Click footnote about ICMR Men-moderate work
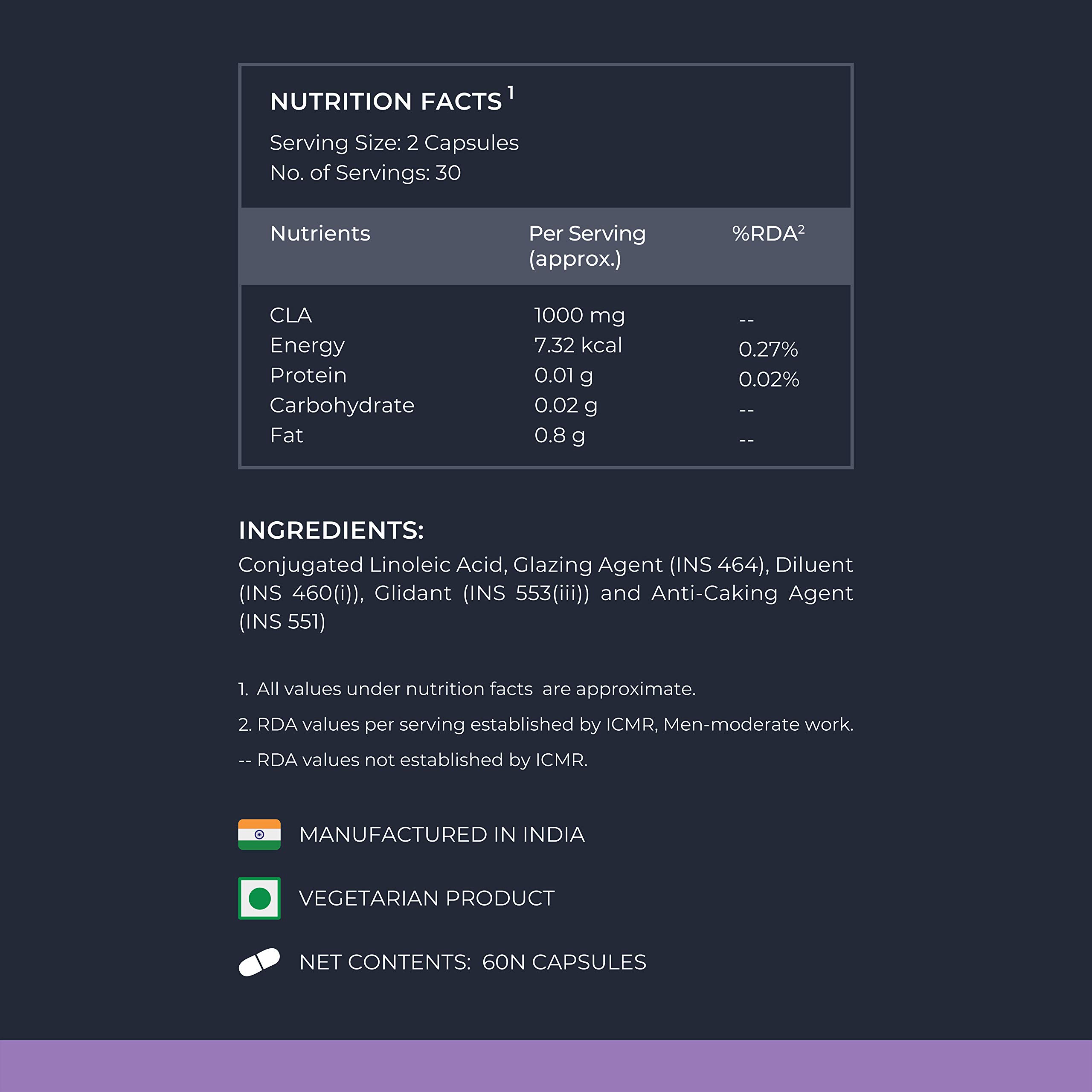The width and height of the screenshot is (1092, 1092). click(546, 724)
